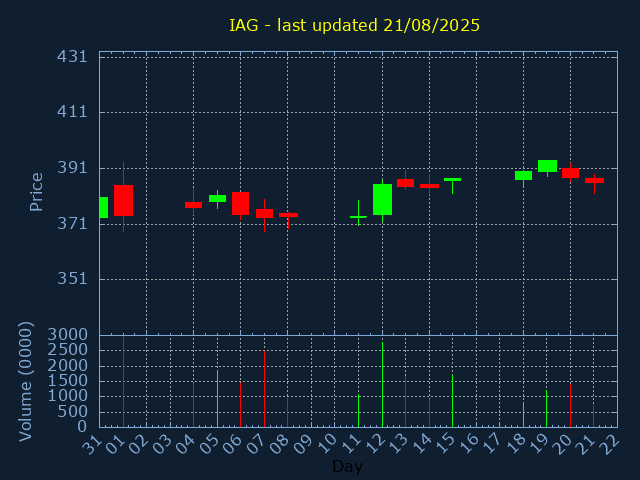Select the 1000 volume axis label

coord(68,396)
